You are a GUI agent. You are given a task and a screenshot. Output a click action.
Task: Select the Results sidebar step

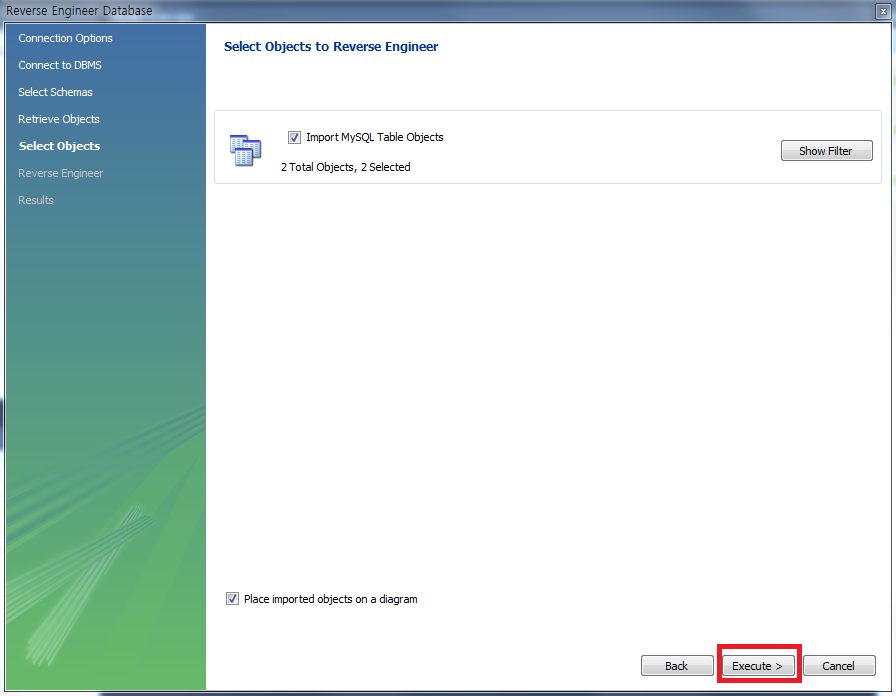click(x=36, y=200)
